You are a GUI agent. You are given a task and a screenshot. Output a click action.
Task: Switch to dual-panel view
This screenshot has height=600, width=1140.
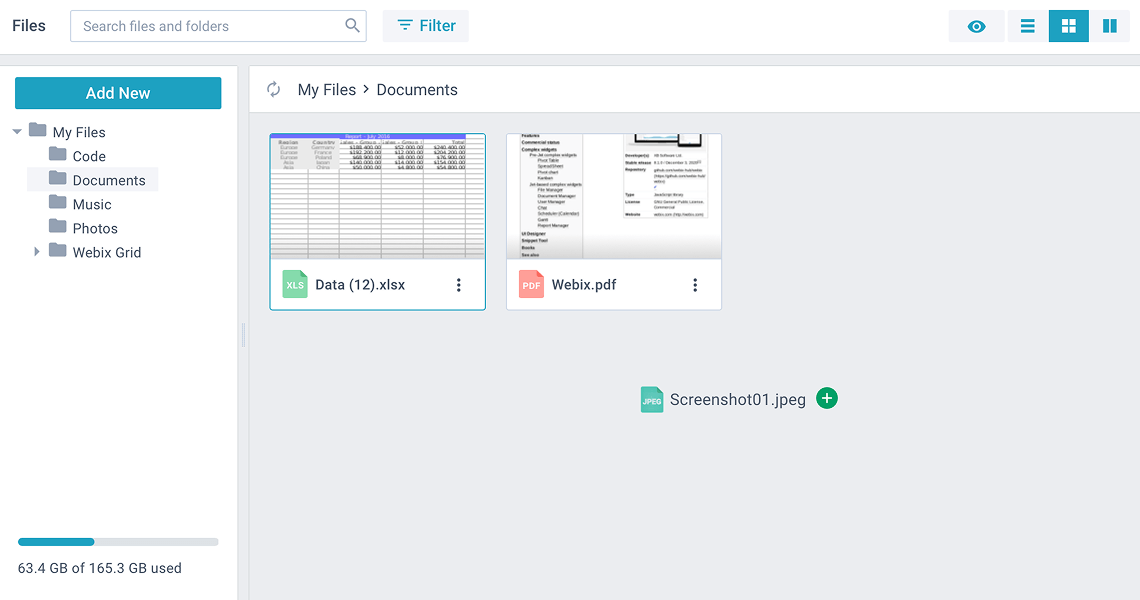point(1109,26)
